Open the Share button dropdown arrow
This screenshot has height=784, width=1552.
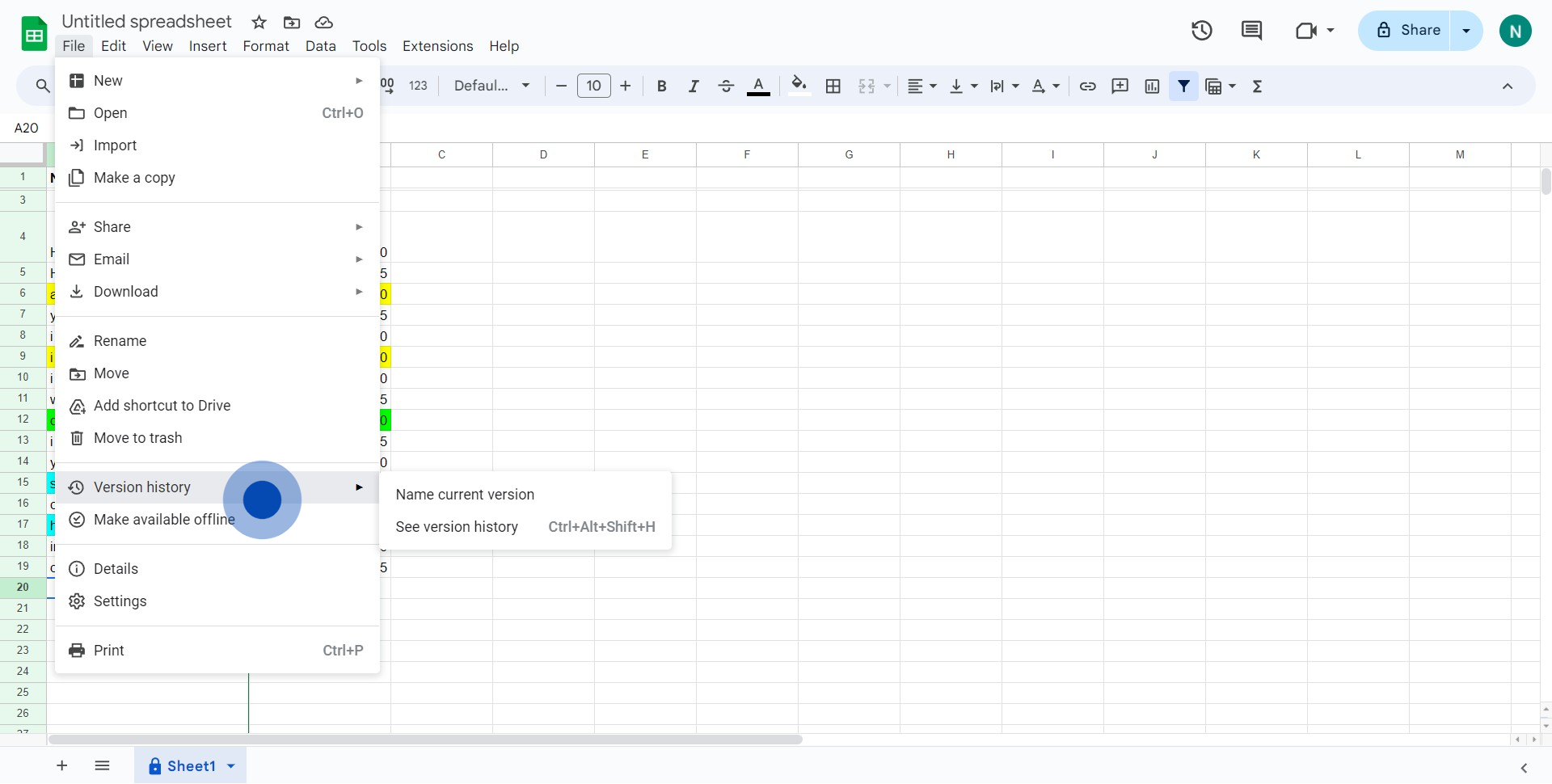coord(1466,31)
